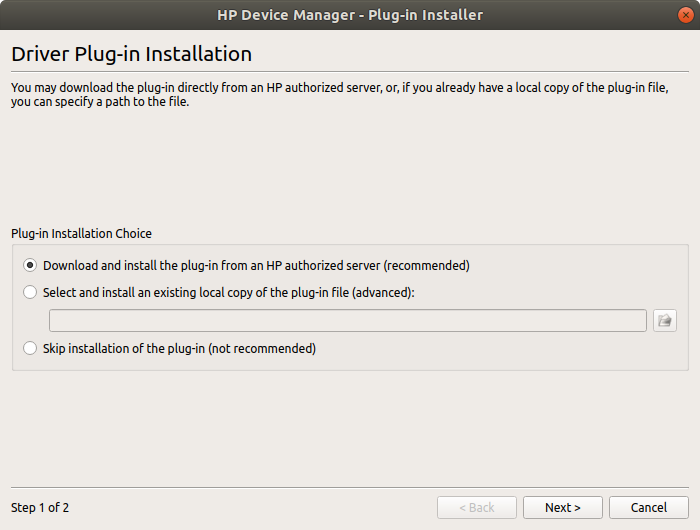Click the browse folder icon button
700x530 pixels.
pos(665,320)
